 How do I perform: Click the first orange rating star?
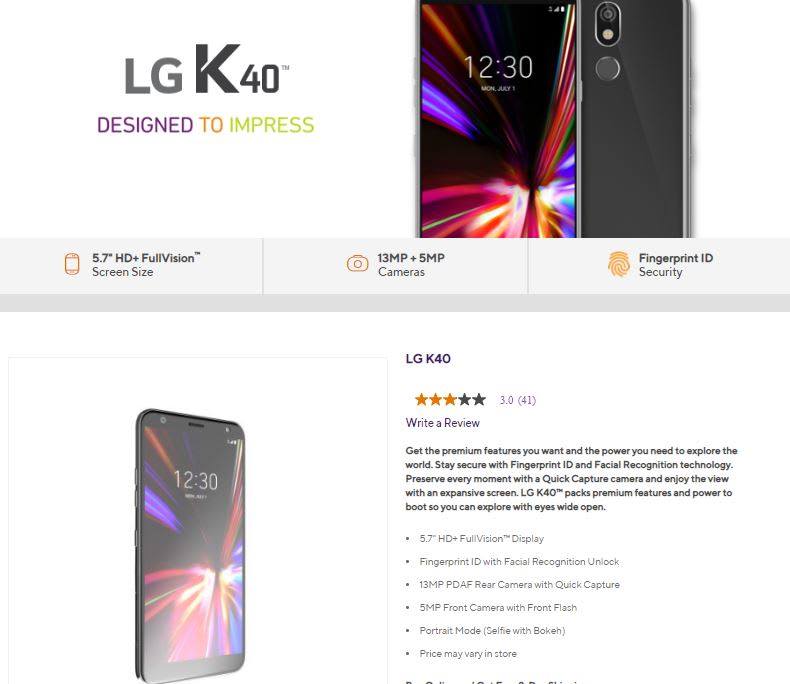(421, 400)
